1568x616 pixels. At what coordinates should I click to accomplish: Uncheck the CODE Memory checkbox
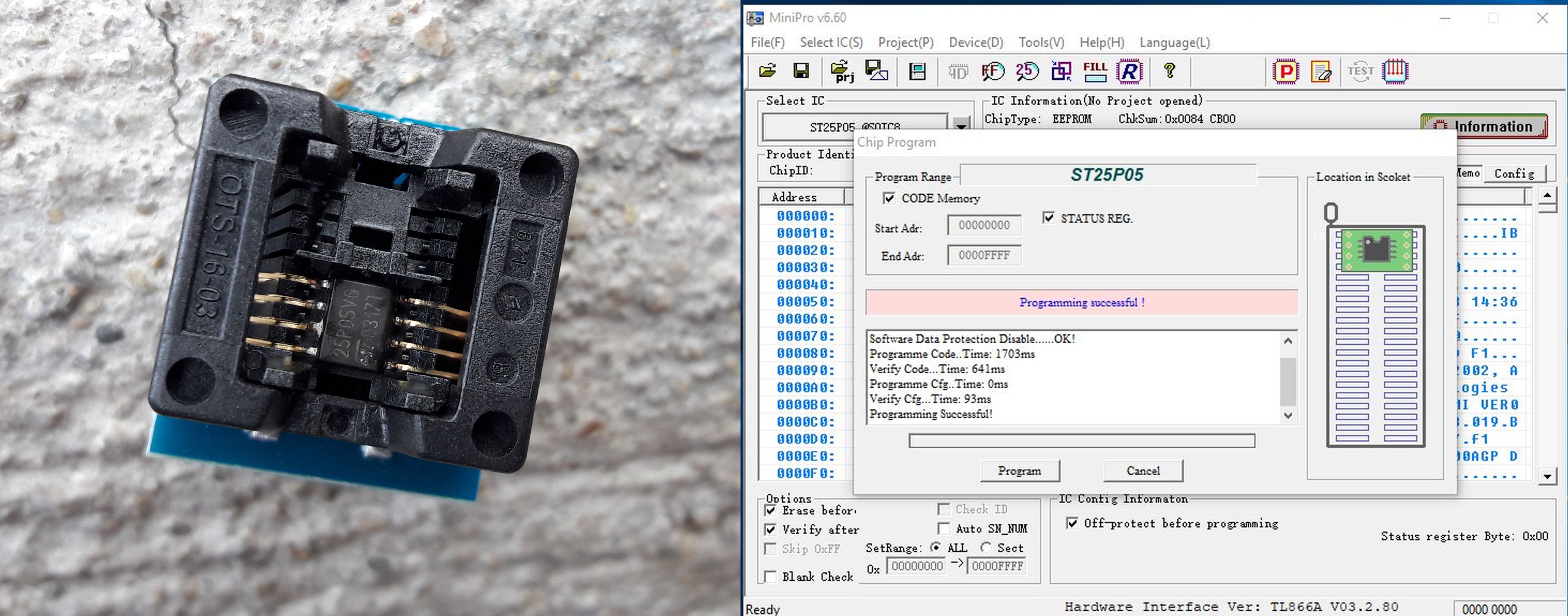pos(889,198)
